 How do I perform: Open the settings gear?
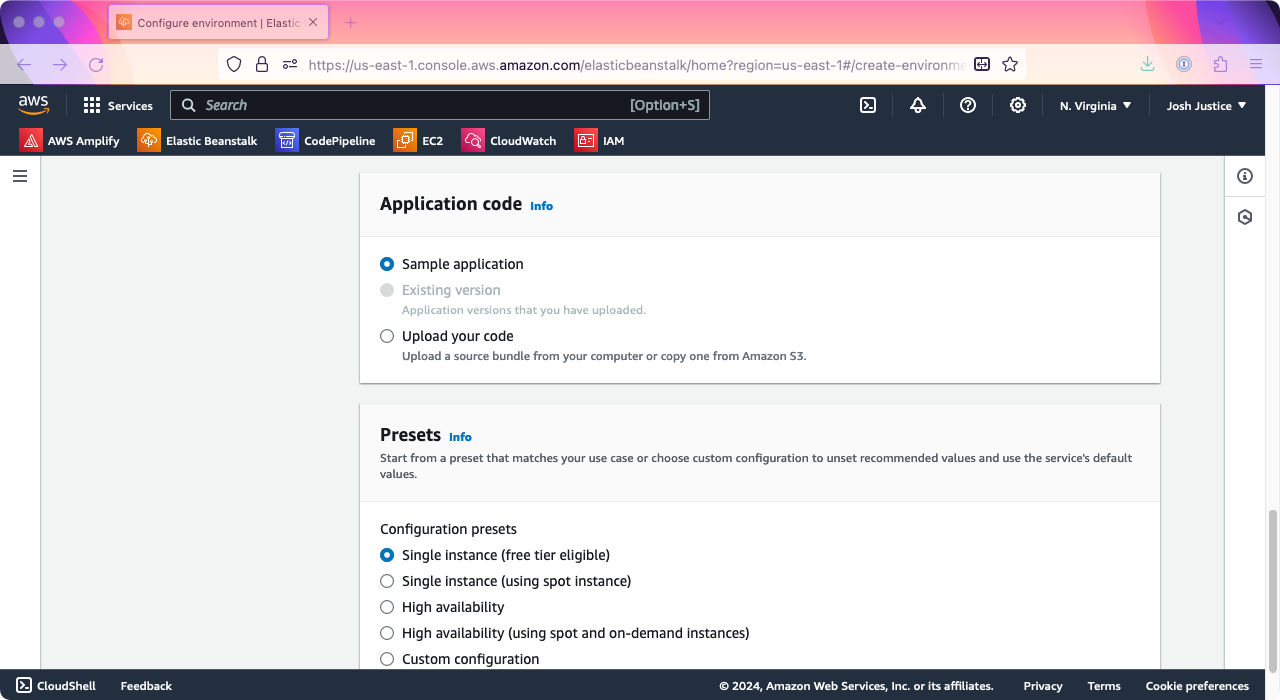click(x=1018, y=105)
